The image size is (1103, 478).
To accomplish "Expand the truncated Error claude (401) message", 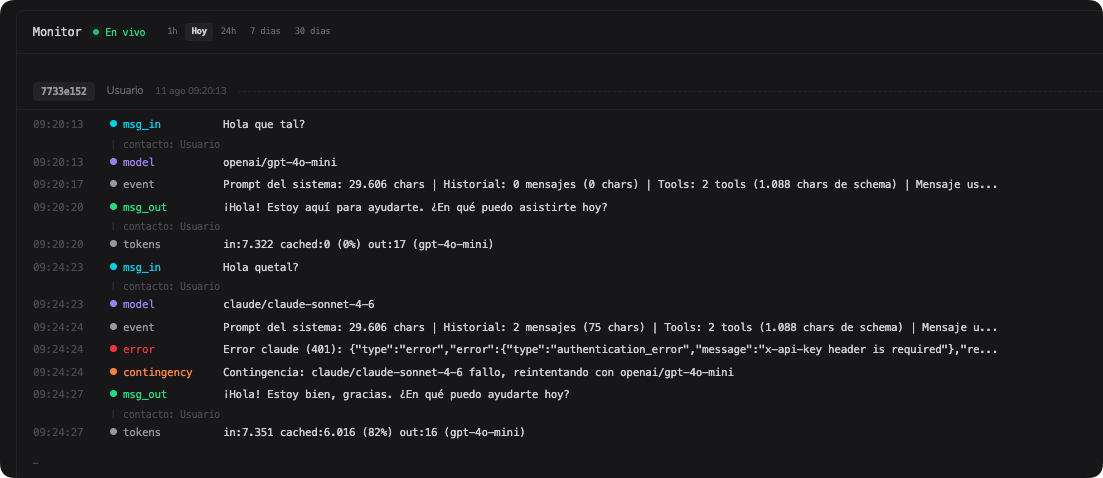I will click(x=610, y=349).
